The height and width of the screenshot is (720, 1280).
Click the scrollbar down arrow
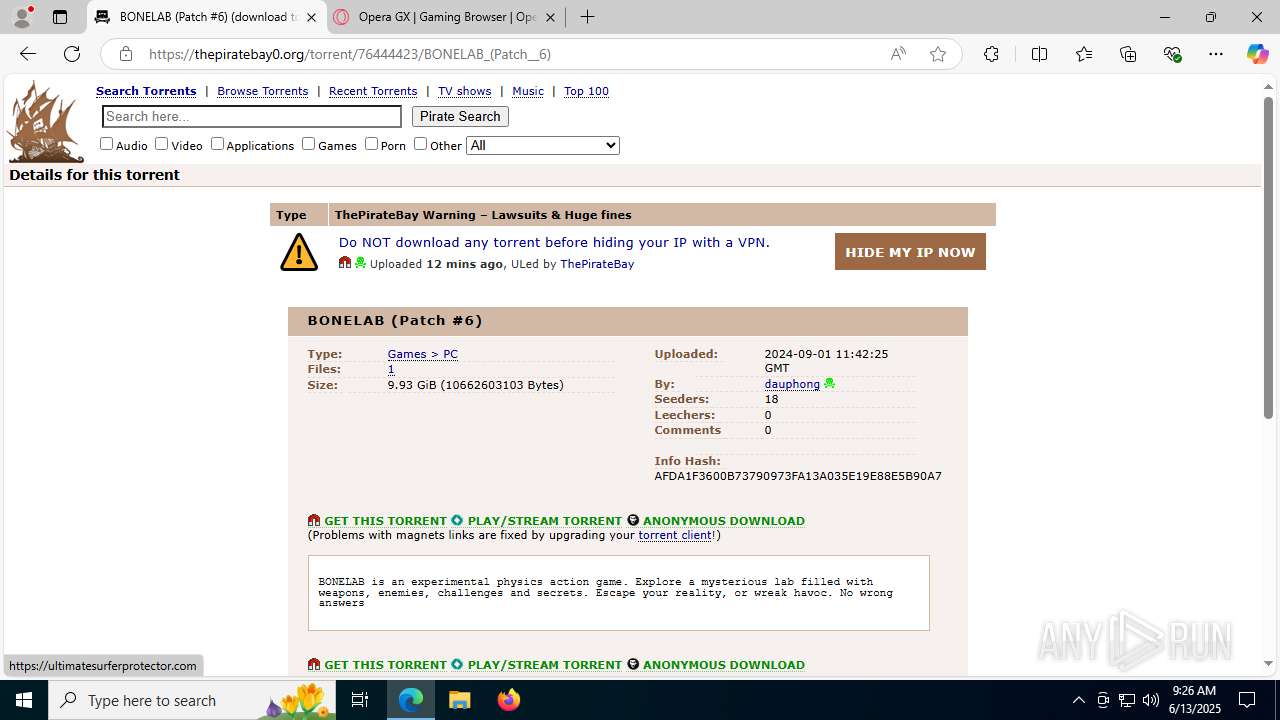point(1268,663)
